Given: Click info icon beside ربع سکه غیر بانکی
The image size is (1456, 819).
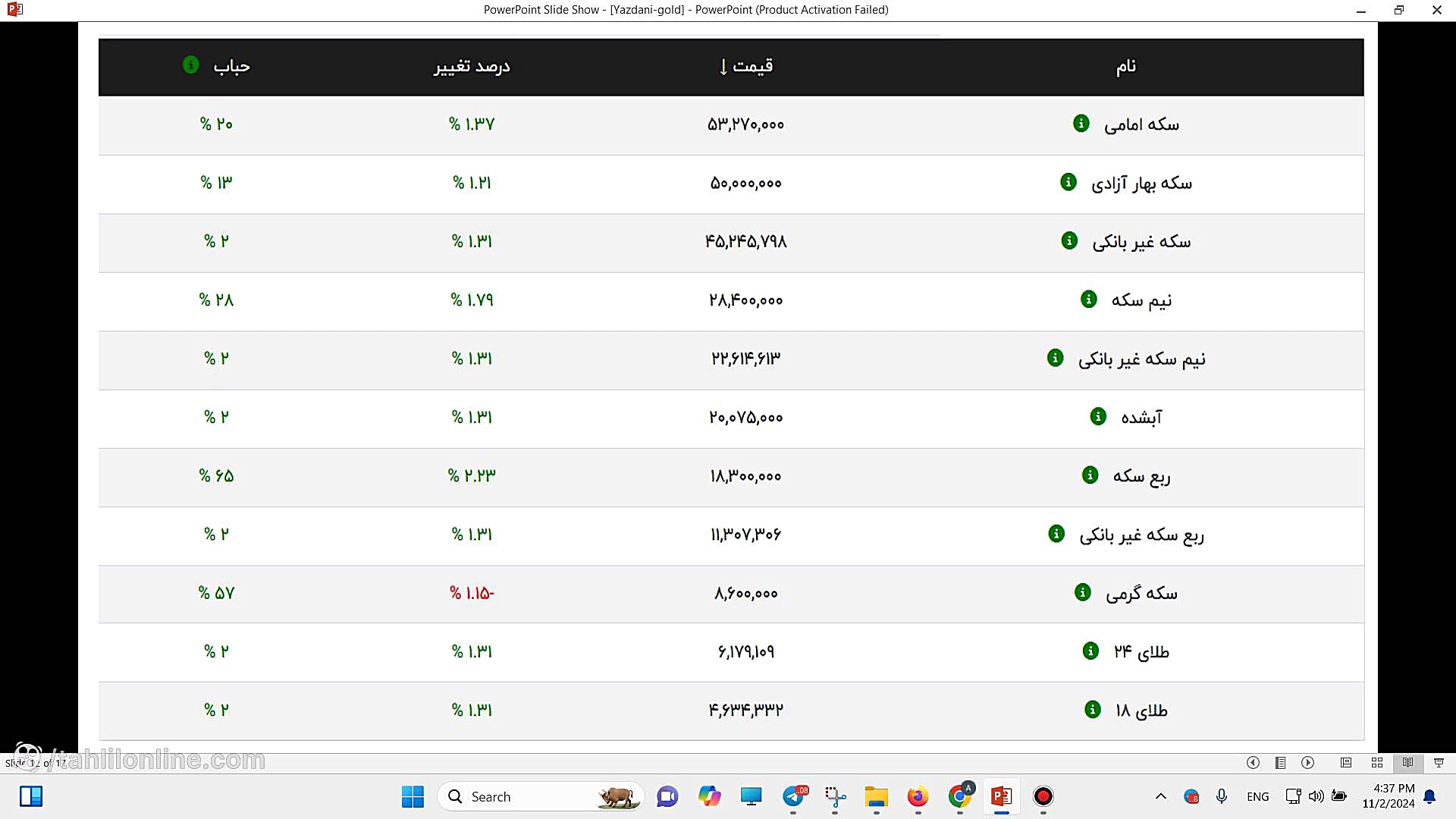Looking at the screenshot, I should click(x=1056, y=533).
